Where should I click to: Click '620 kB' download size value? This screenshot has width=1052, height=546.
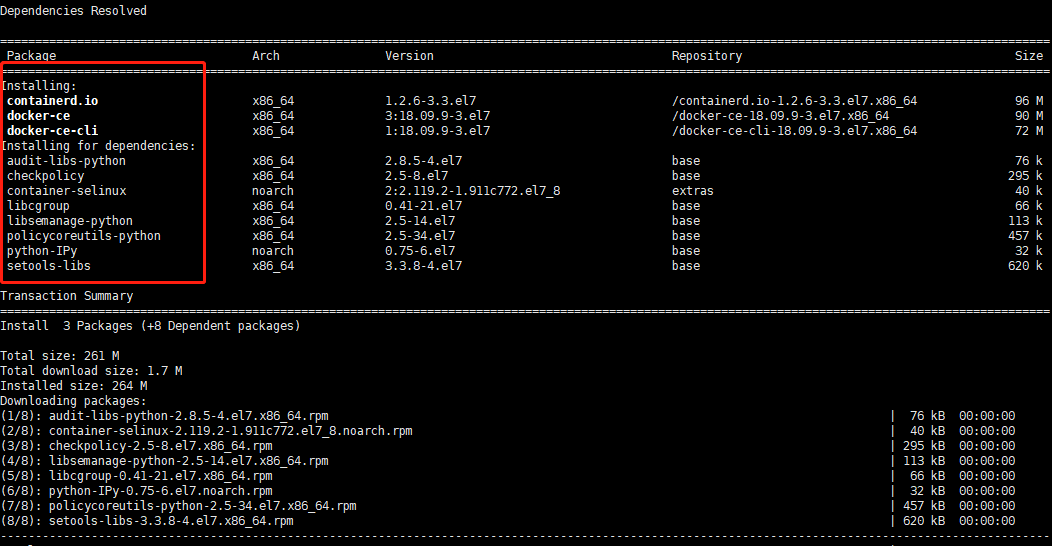pyautogui.click(x=924, y=521)
